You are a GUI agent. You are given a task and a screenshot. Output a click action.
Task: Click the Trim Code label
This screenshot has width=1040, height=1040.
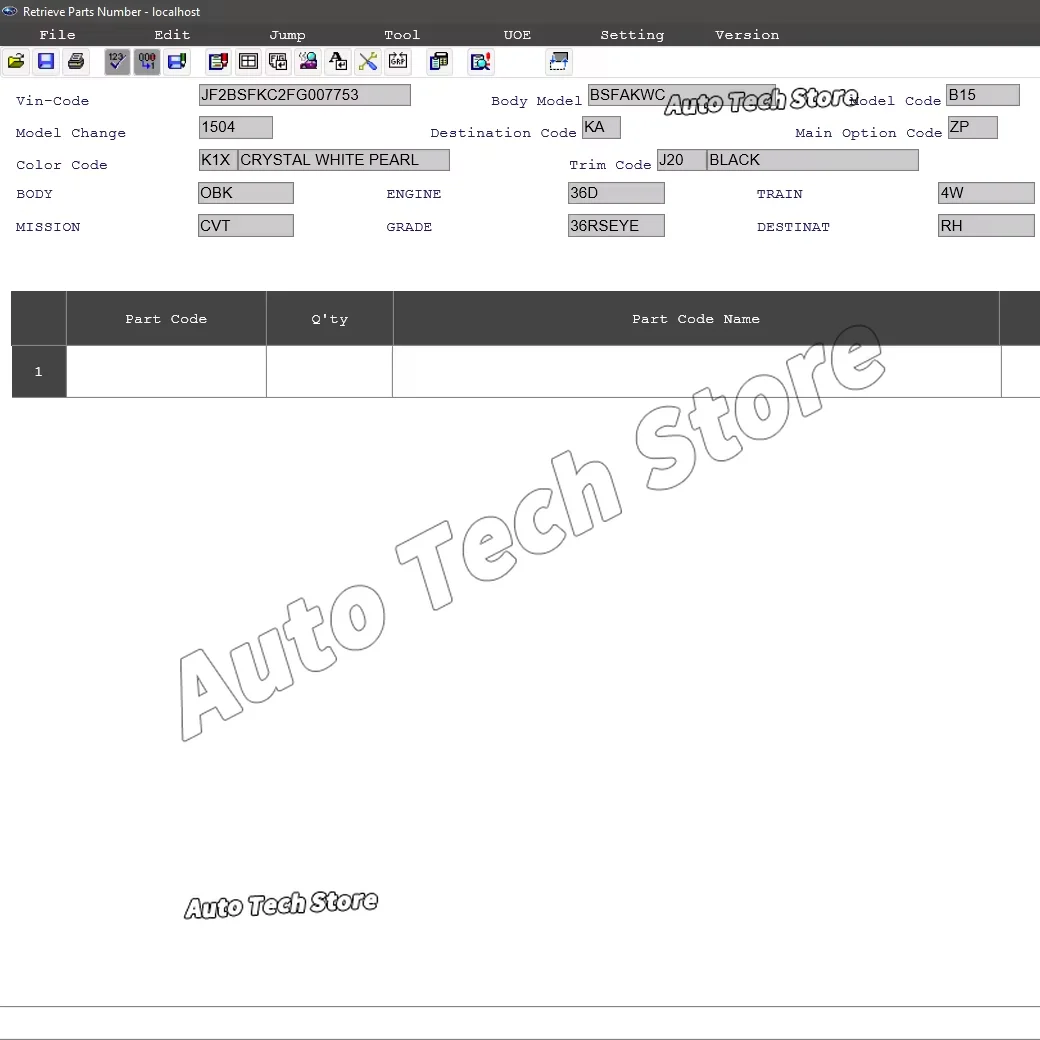tap(610, 165)
